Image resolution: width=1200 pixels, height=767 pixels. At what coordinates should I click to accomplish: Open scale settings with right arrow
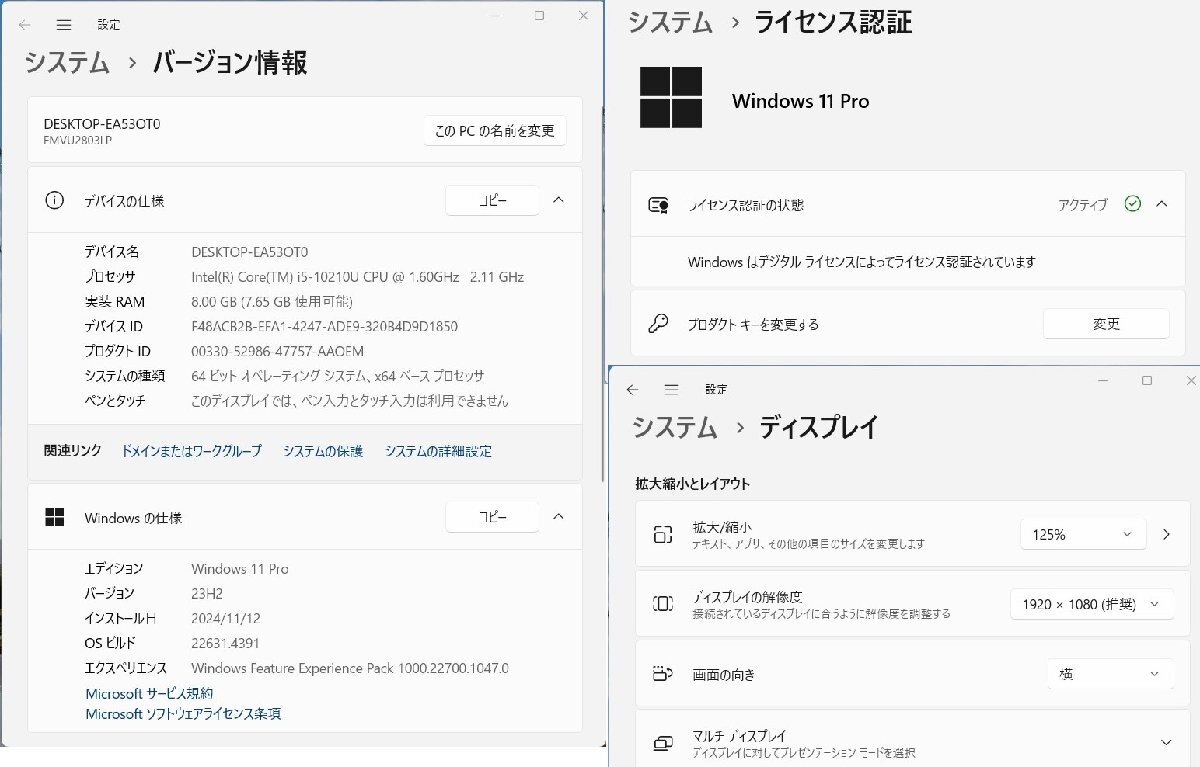click(x=1166, y=535)
